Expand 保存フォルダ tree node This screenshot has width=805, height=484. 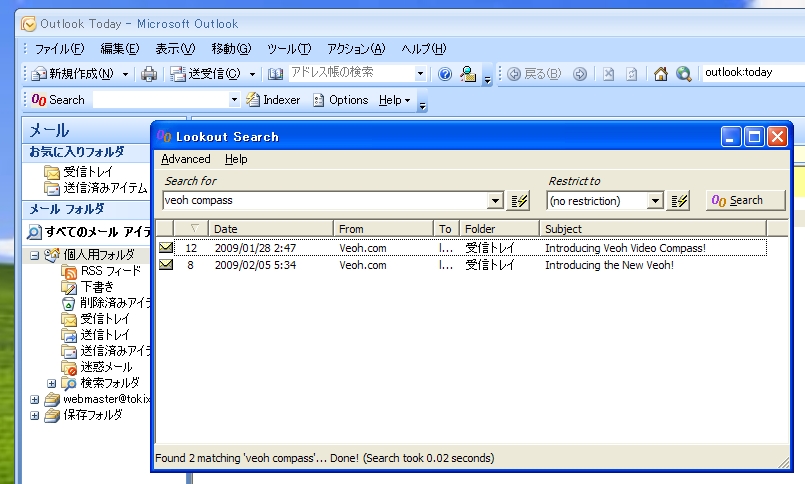[x=34, y=415]
